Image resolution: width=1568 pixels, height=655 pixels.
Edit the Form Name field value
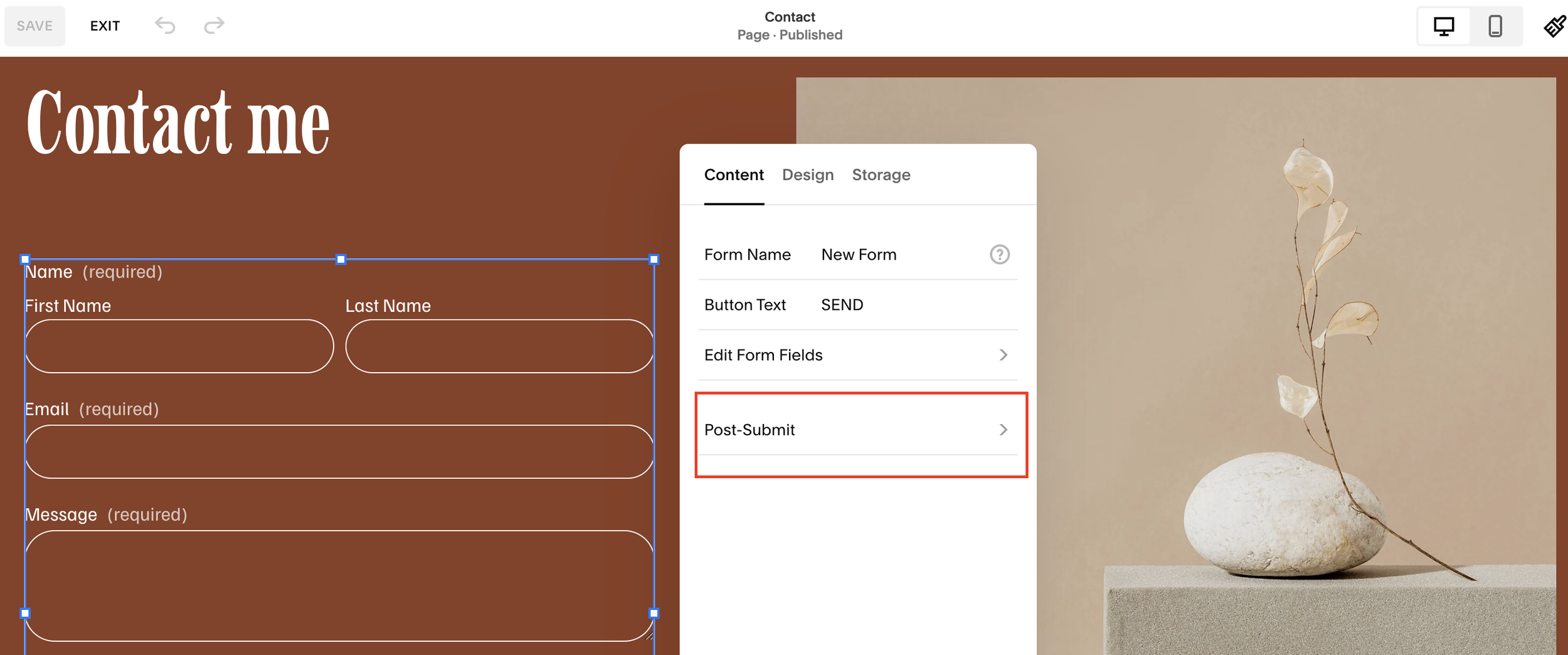(859, 255)
